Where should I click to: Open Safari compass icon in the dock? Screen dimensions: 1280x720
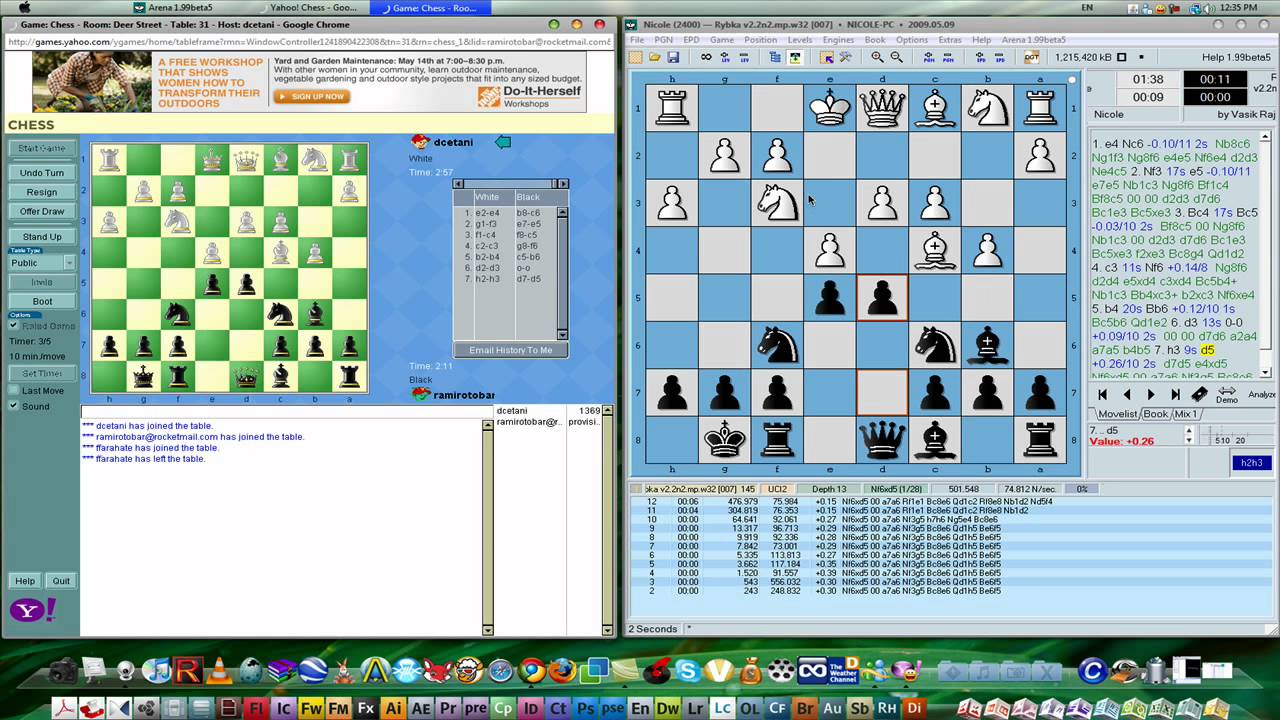[x=500, y=671]
